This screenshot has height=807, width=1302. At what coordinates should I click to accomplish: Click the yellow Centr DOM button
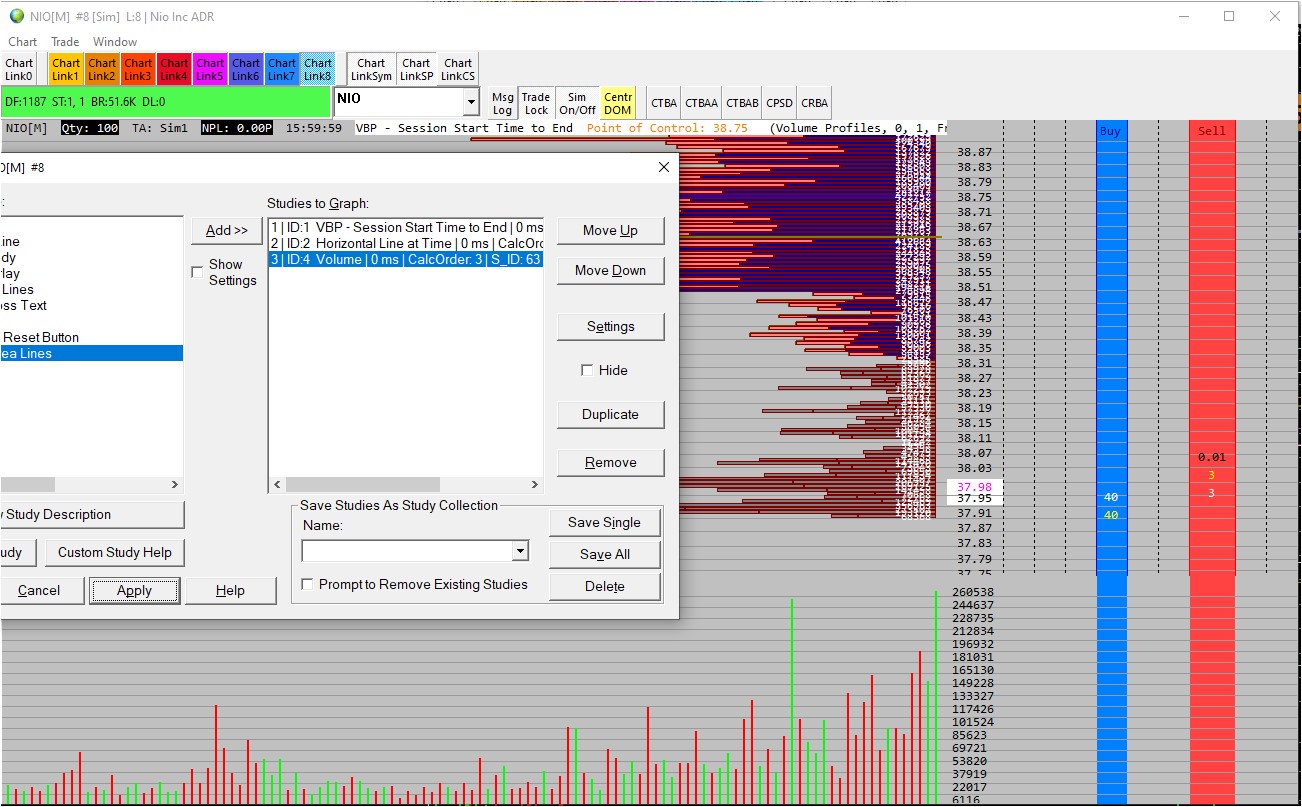[618, 103]
